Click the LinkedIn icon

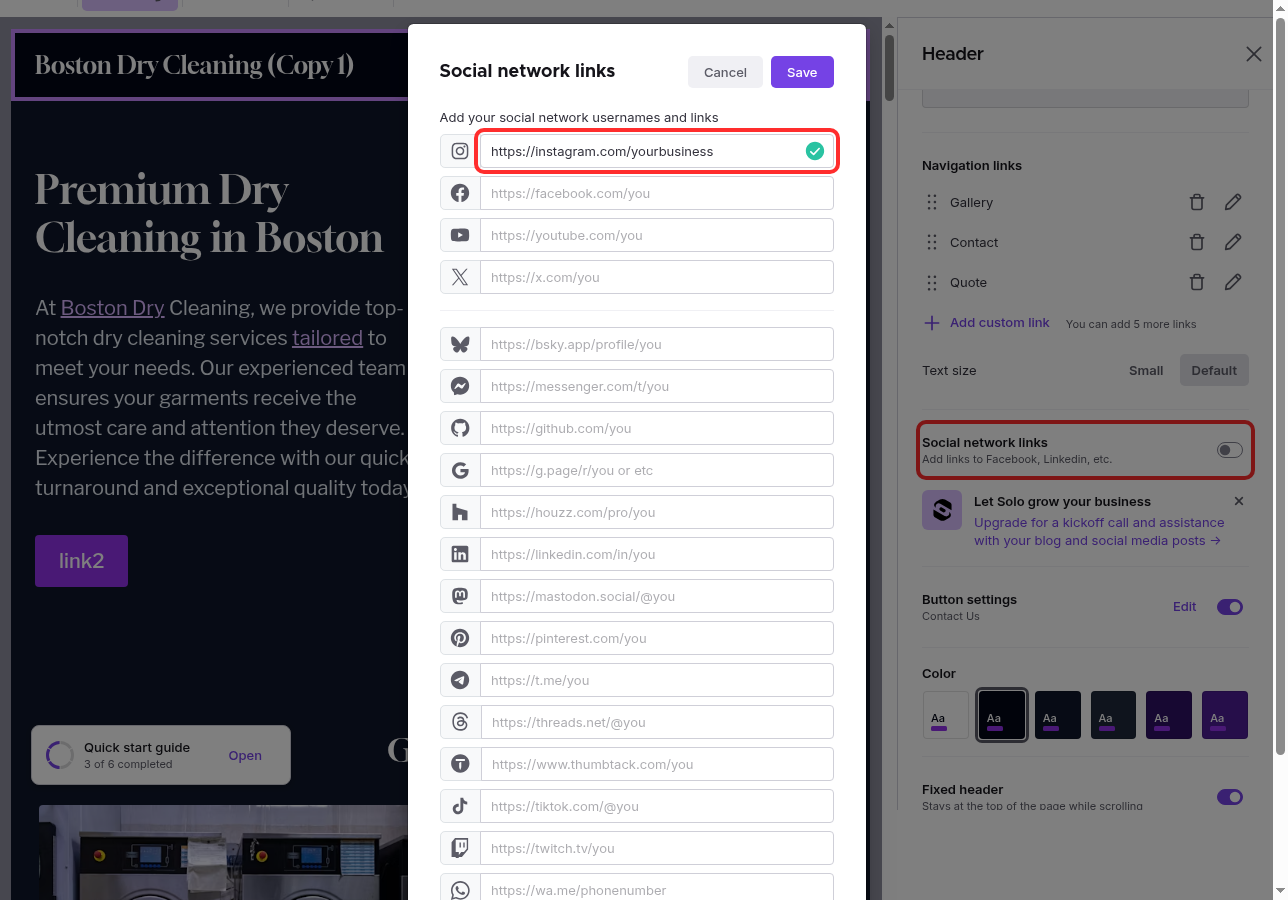[x=460, y=554]
